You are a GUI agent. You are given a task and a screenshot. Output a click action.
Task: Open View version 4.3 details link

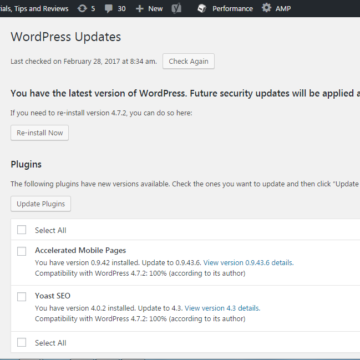[222, 308]
